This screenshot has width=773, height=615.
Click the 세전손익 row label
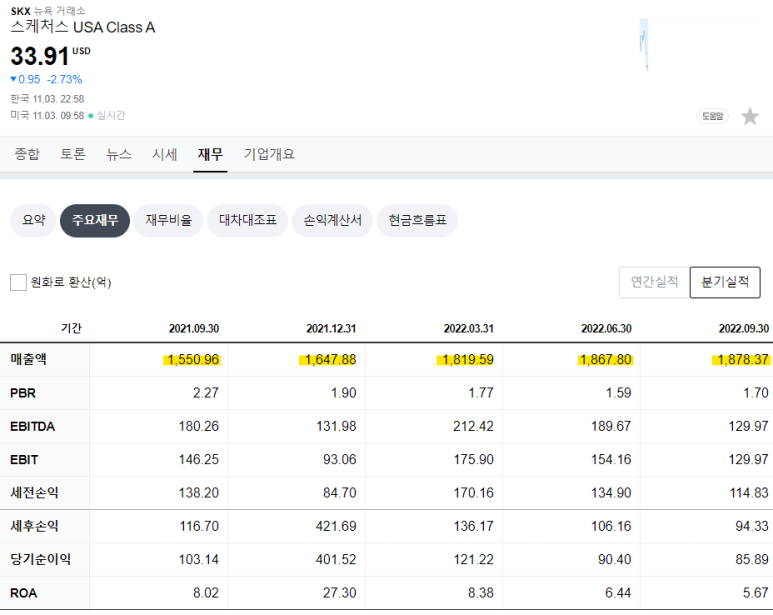(35, 492)
